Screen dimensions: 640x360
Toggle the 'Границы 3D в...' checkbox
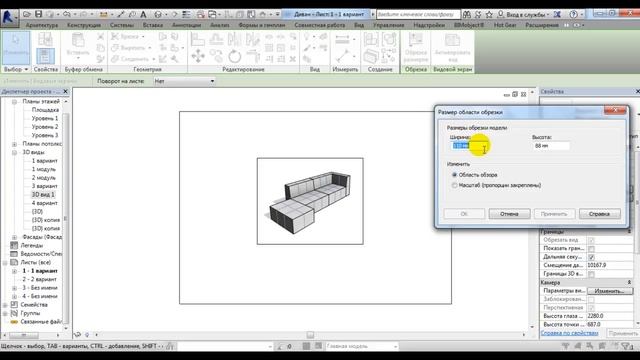(x=591, y=274)
